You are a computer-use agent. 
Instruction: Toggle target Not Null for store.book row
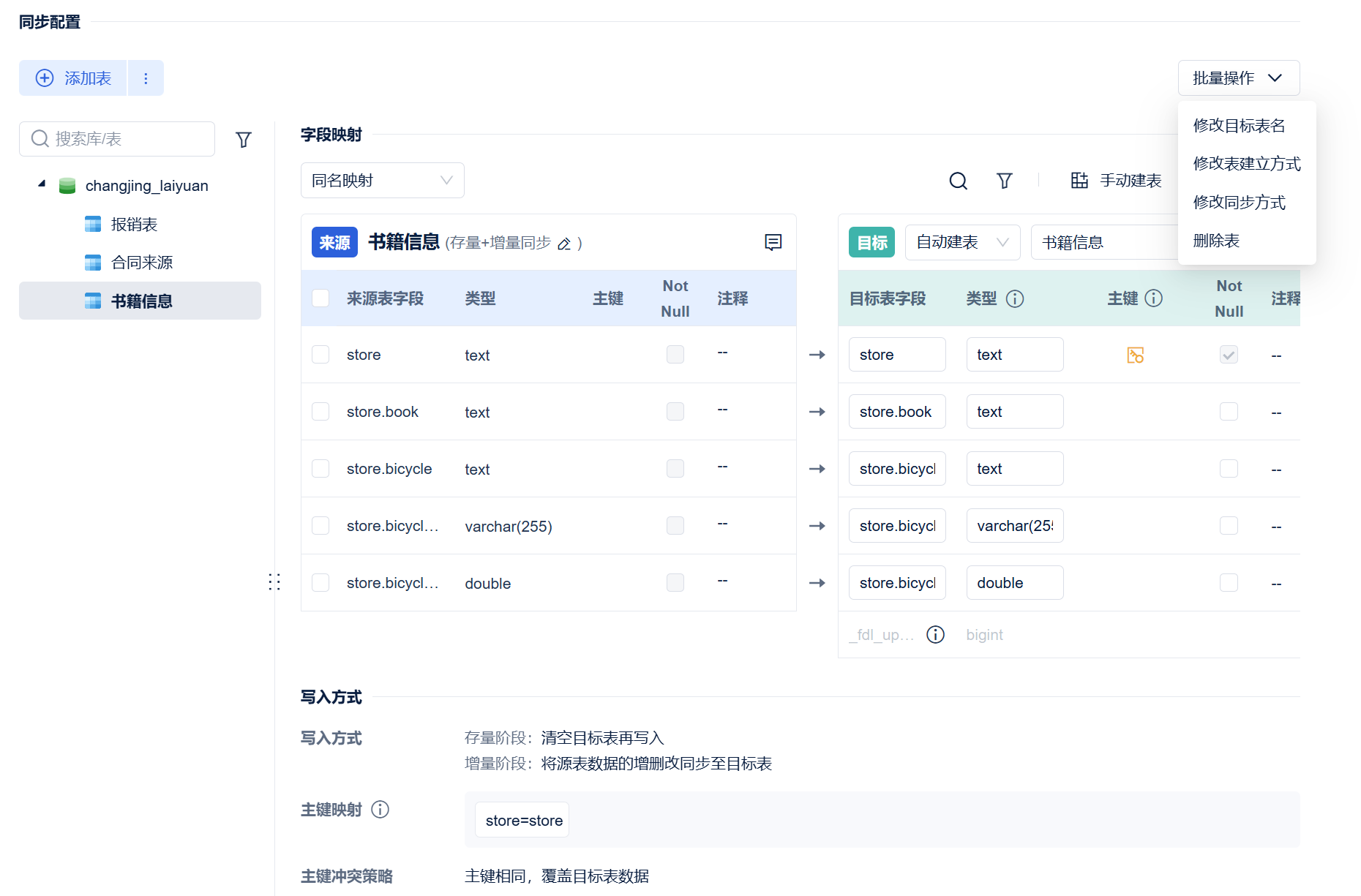[1229, 412]
